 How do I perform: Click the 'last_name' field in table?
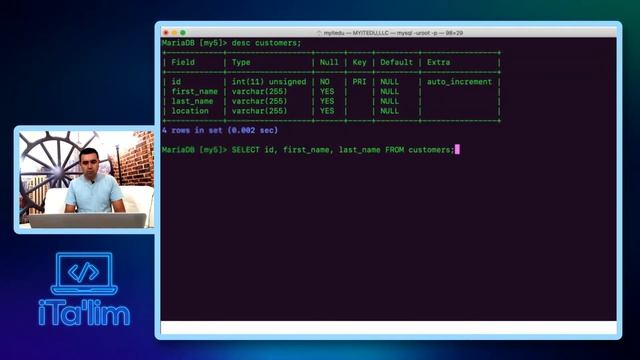tap(192, 101)
